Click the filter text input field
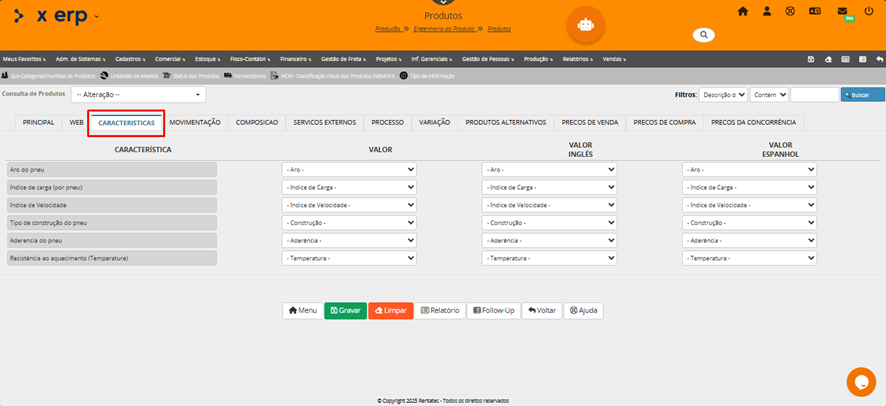Viewport: 886px width, 406px height. click(x=814, y=94)
